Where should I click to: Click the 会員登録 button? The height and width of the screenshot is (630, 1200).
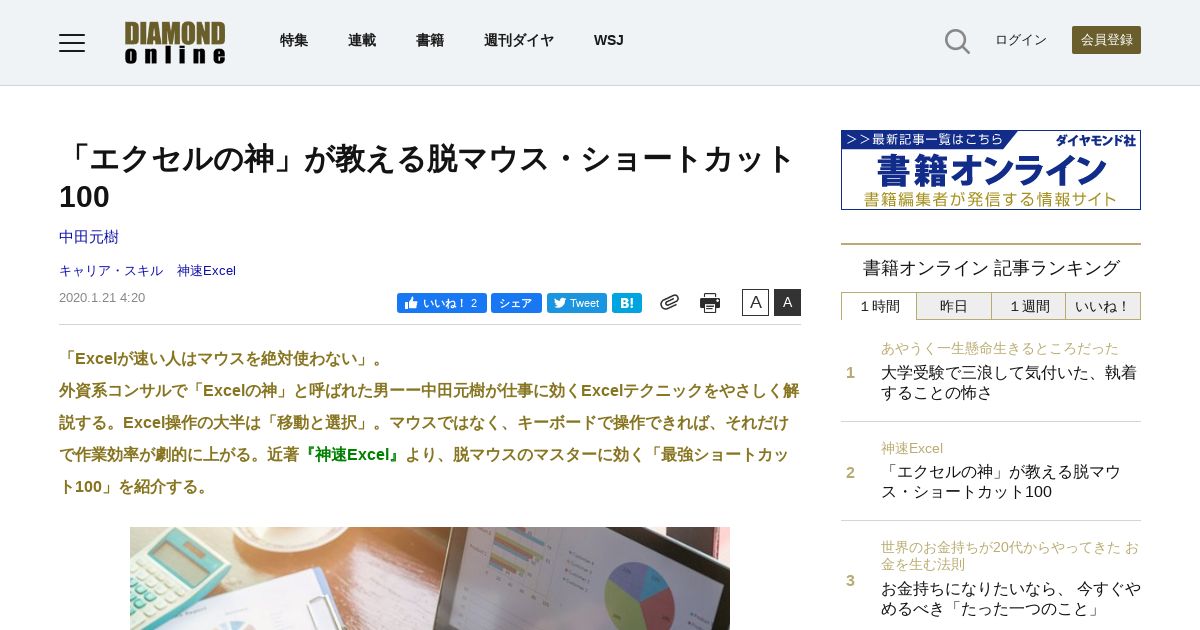(1106, 40)
